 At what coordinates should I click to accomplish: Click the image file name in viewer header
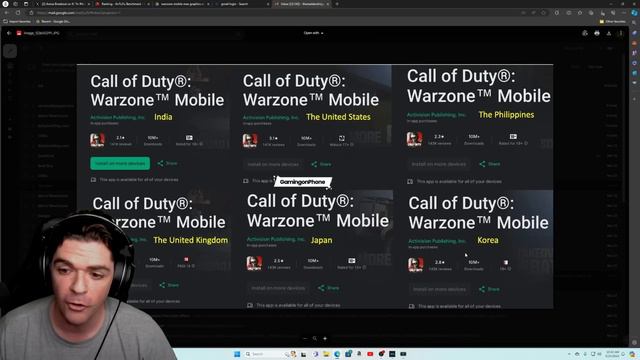pos(41,33)
